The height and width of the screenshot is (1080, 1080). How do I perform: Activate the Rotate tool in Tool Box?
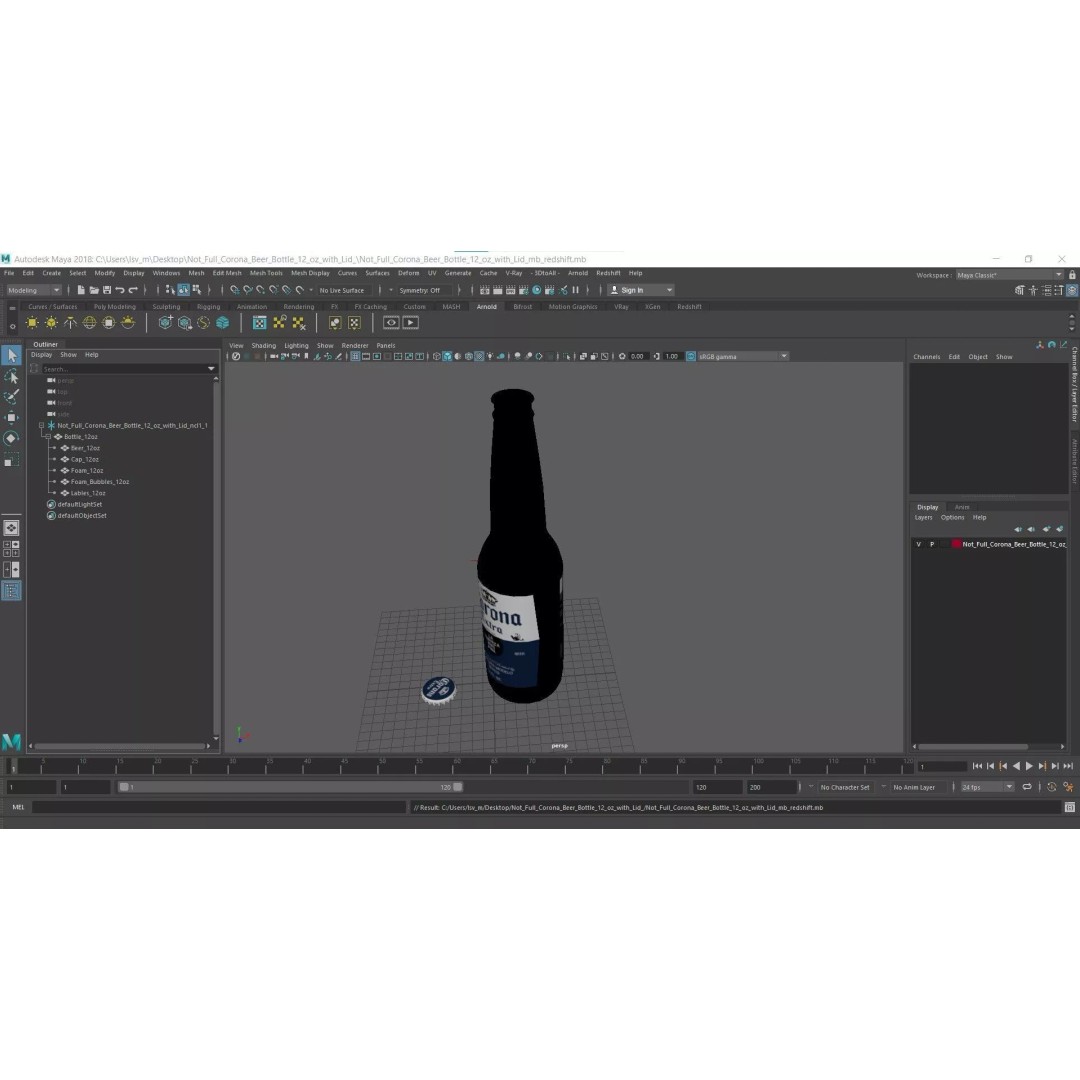click(x=12, y=438)
